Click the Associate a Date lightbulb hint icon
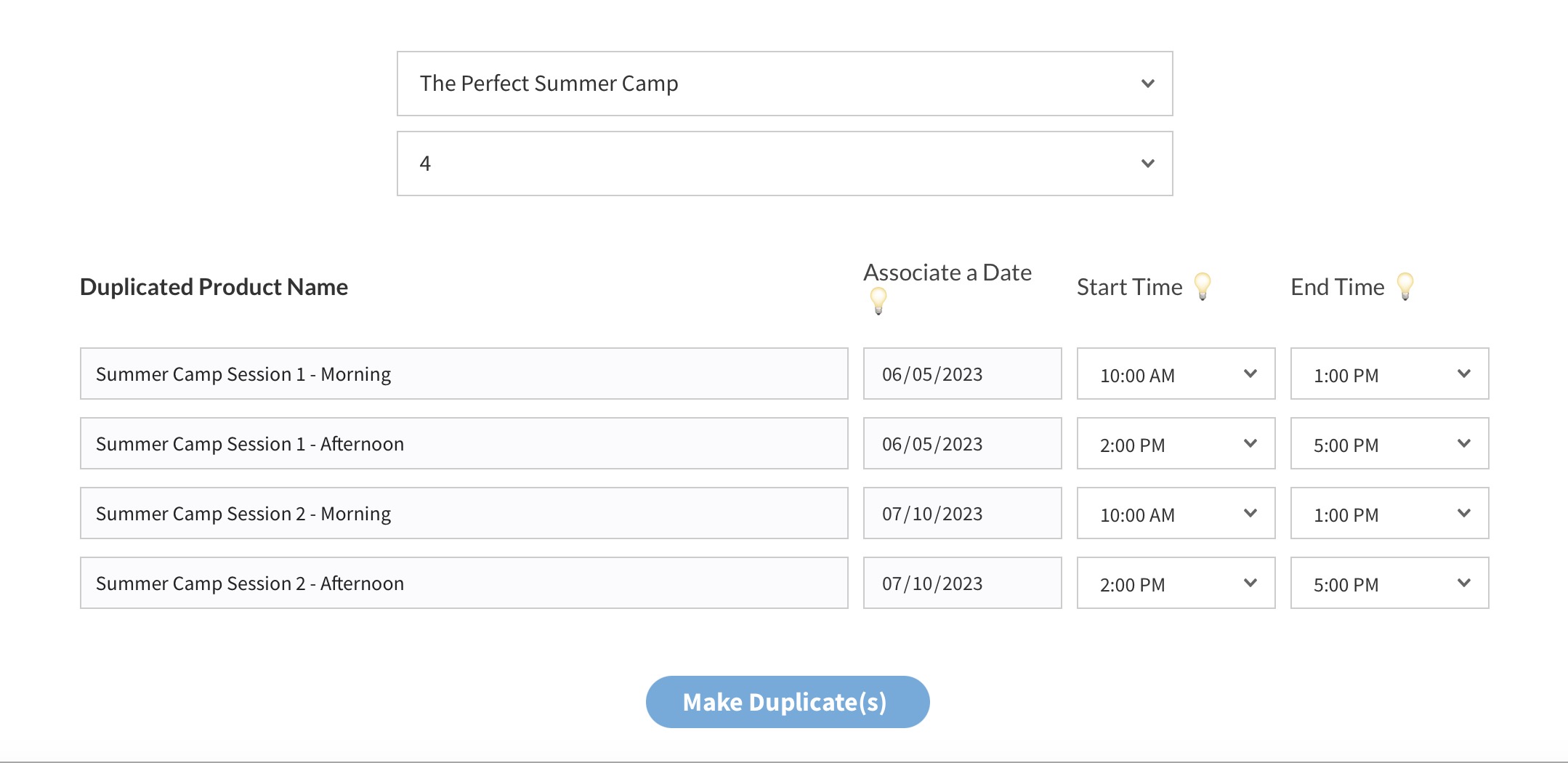 [x=878, y=300]
